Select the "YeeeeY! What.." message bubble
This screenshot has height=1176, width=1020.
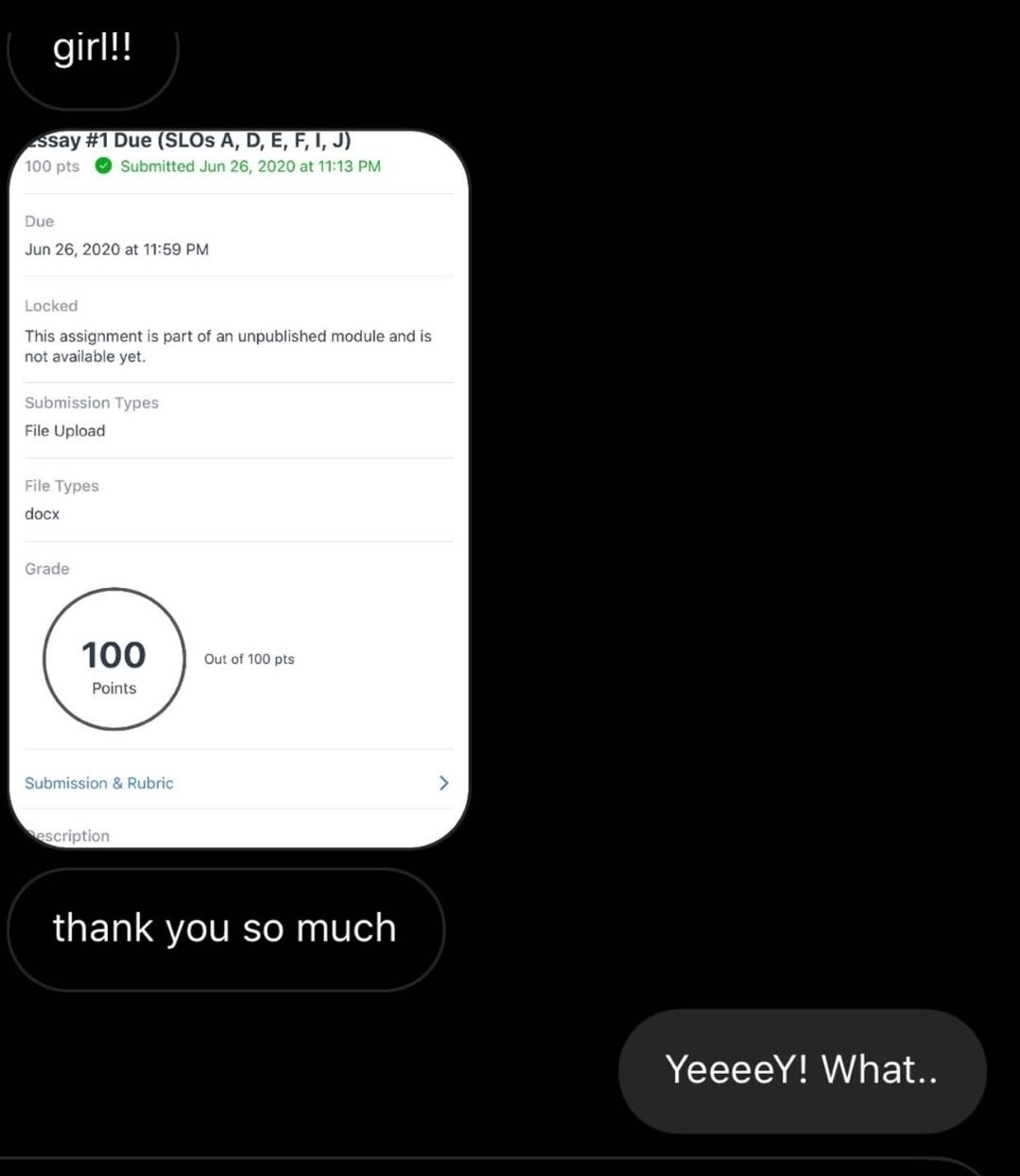point(803,1071)
